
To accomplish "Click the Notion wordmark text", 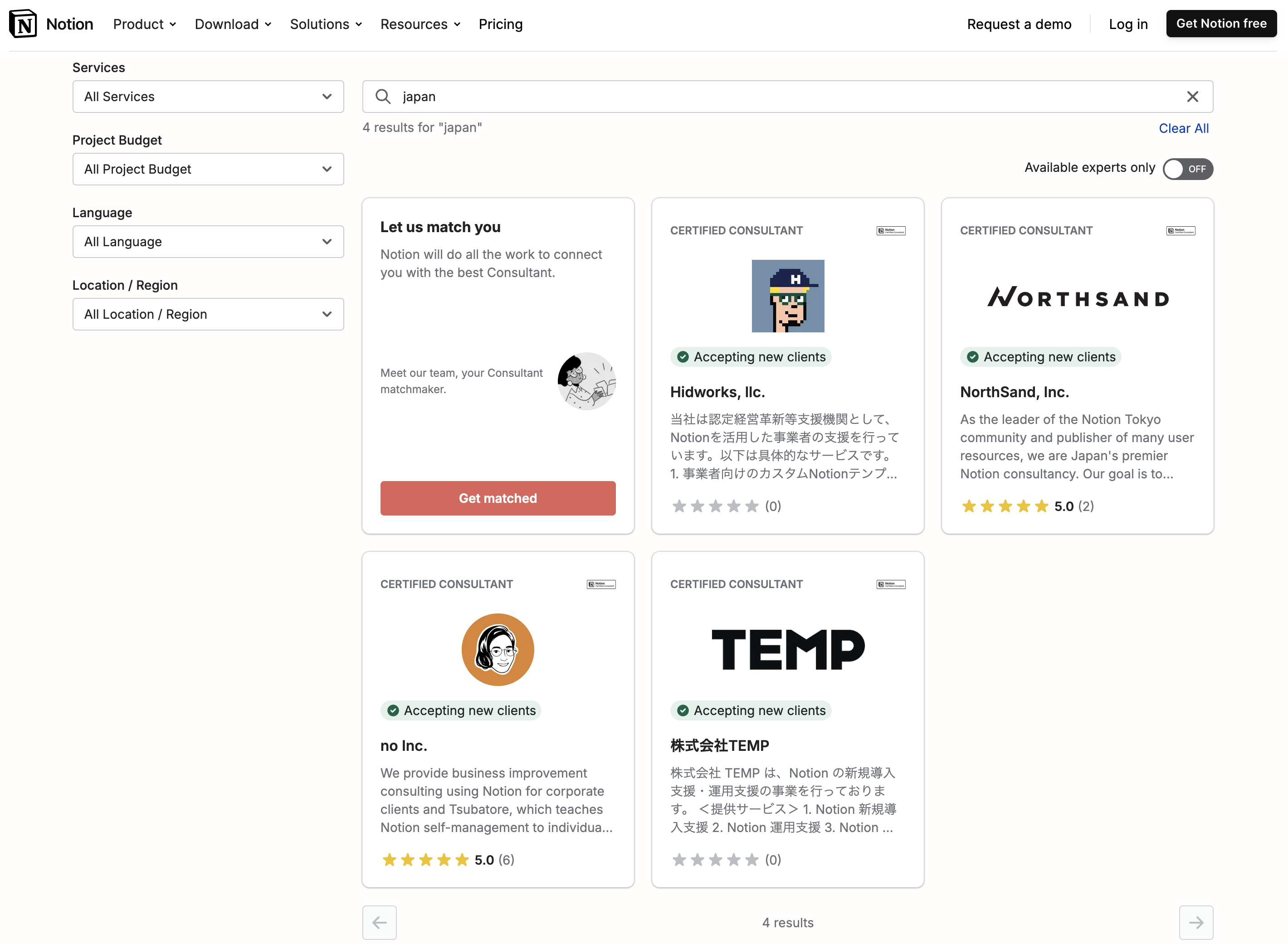I will 69,24.
